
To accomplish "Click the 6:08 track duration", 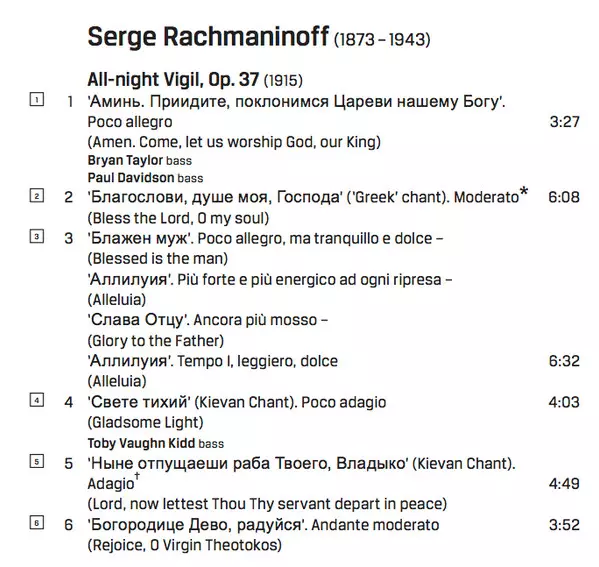I will point(564,197).
